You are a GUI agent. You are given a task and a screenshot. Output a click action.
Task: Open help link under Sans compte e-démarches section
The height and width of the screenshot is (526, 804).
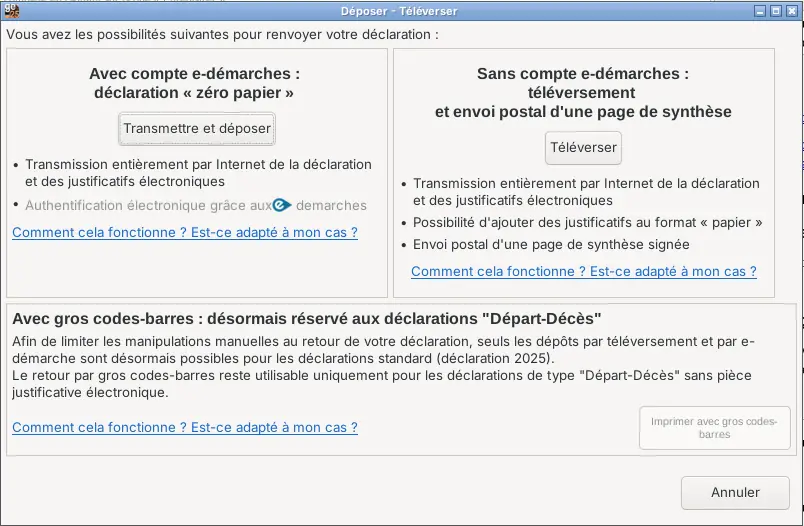tap(584, 272)
